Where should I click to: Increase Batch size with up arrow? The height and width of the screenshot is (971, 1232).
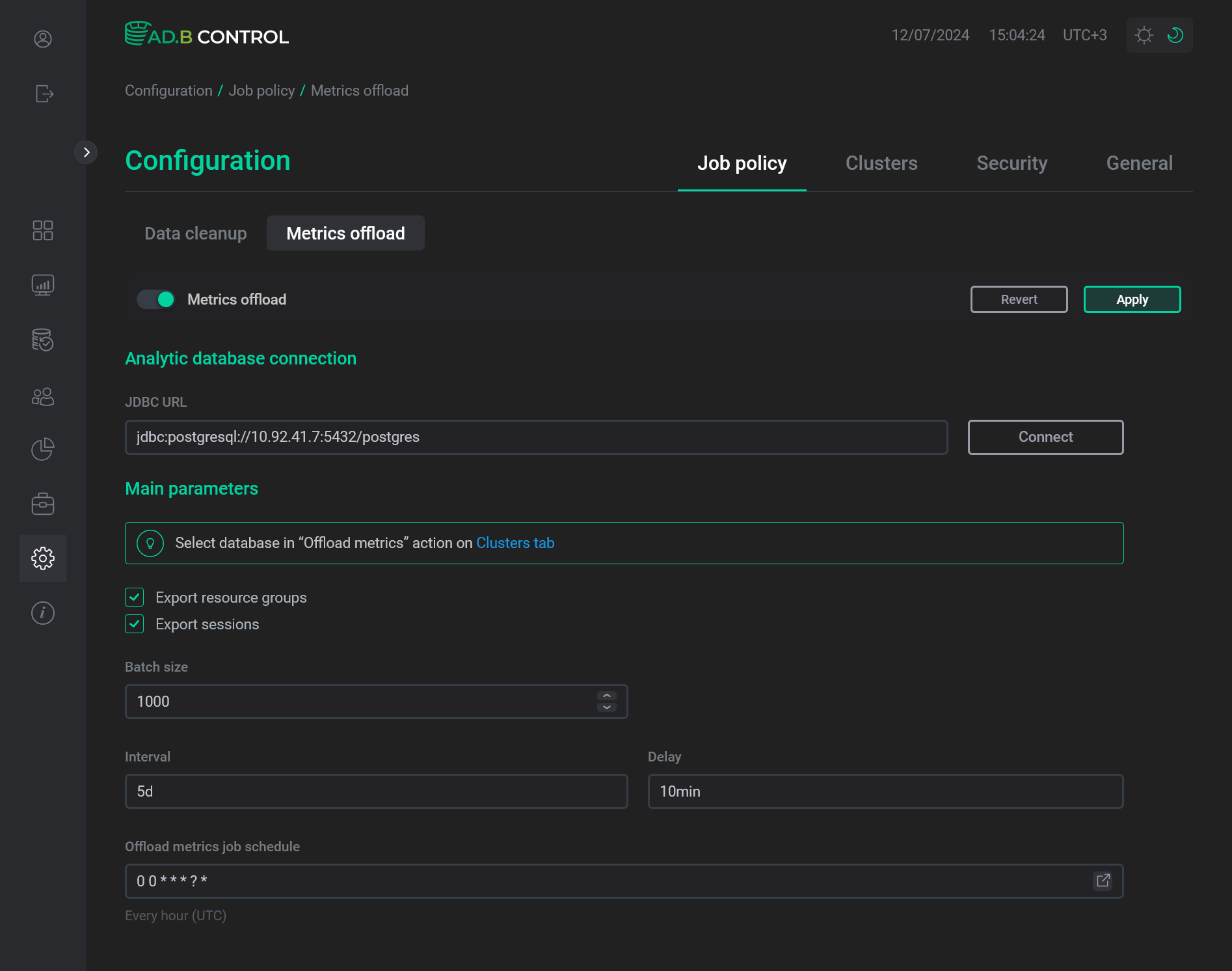pyautogui.click(x=606, y=696)
